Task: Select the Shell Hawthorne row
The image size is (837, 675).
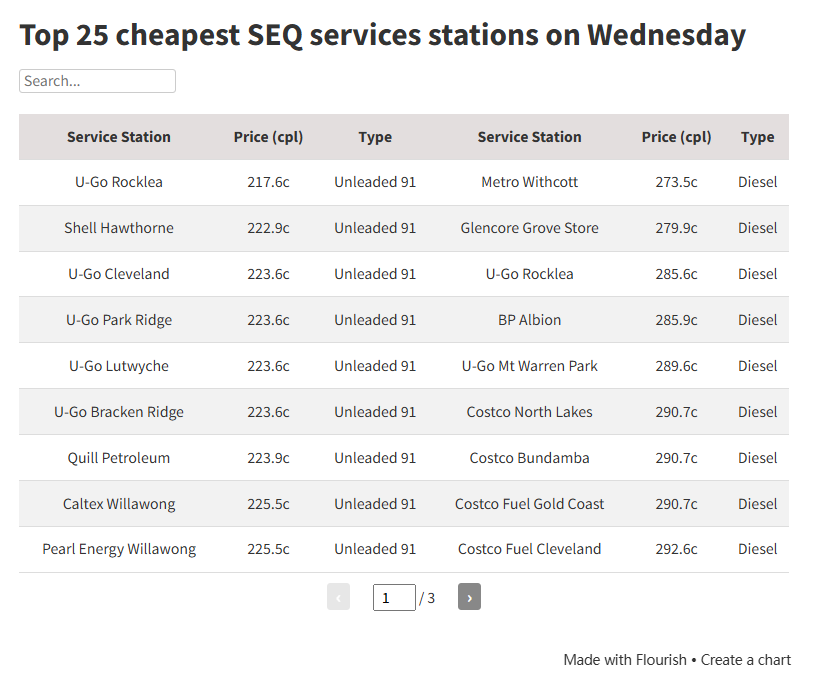Action: point(119,228)
